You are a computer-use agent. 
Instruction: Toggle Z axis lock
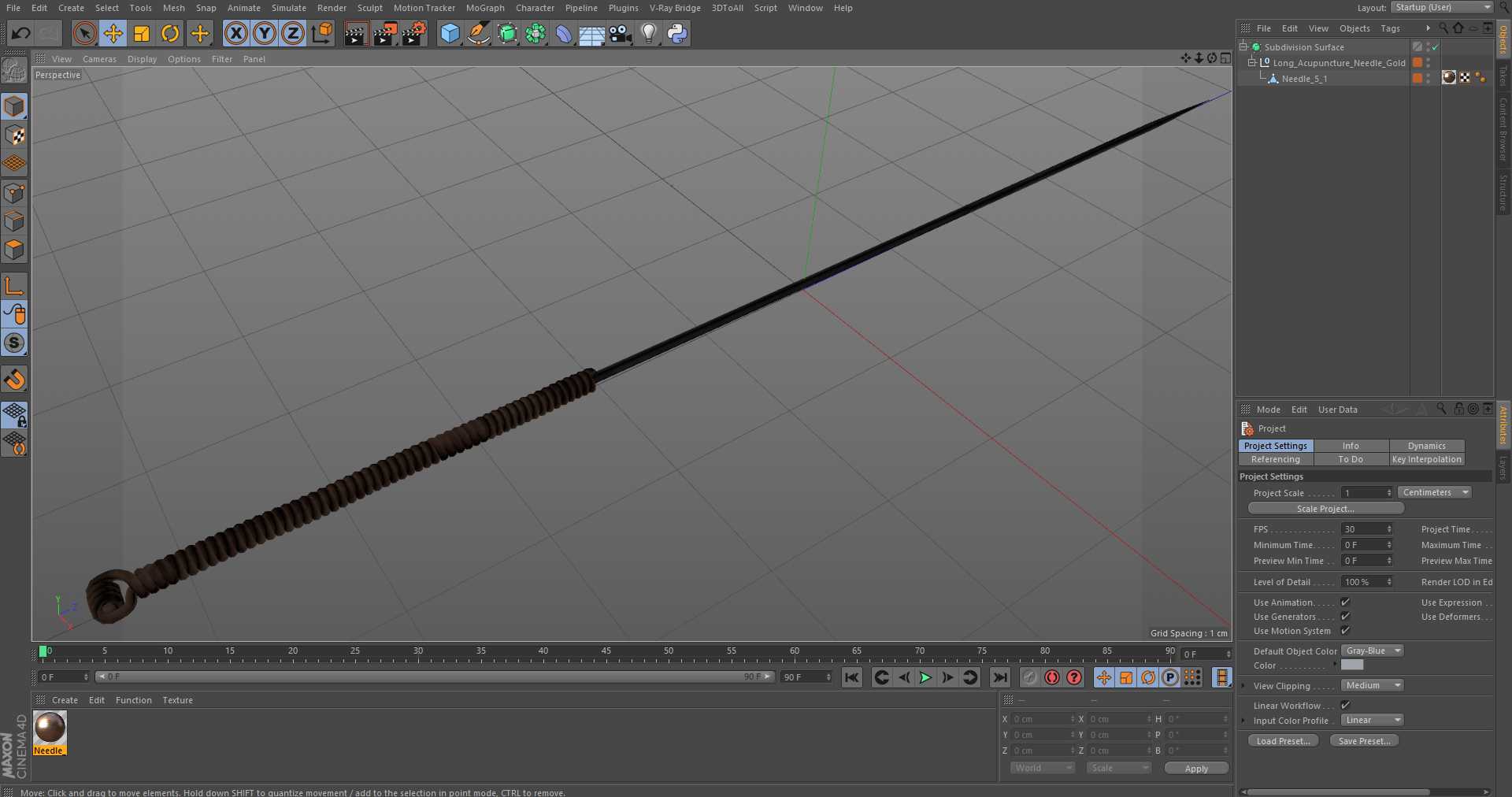(x=293, y=33)
